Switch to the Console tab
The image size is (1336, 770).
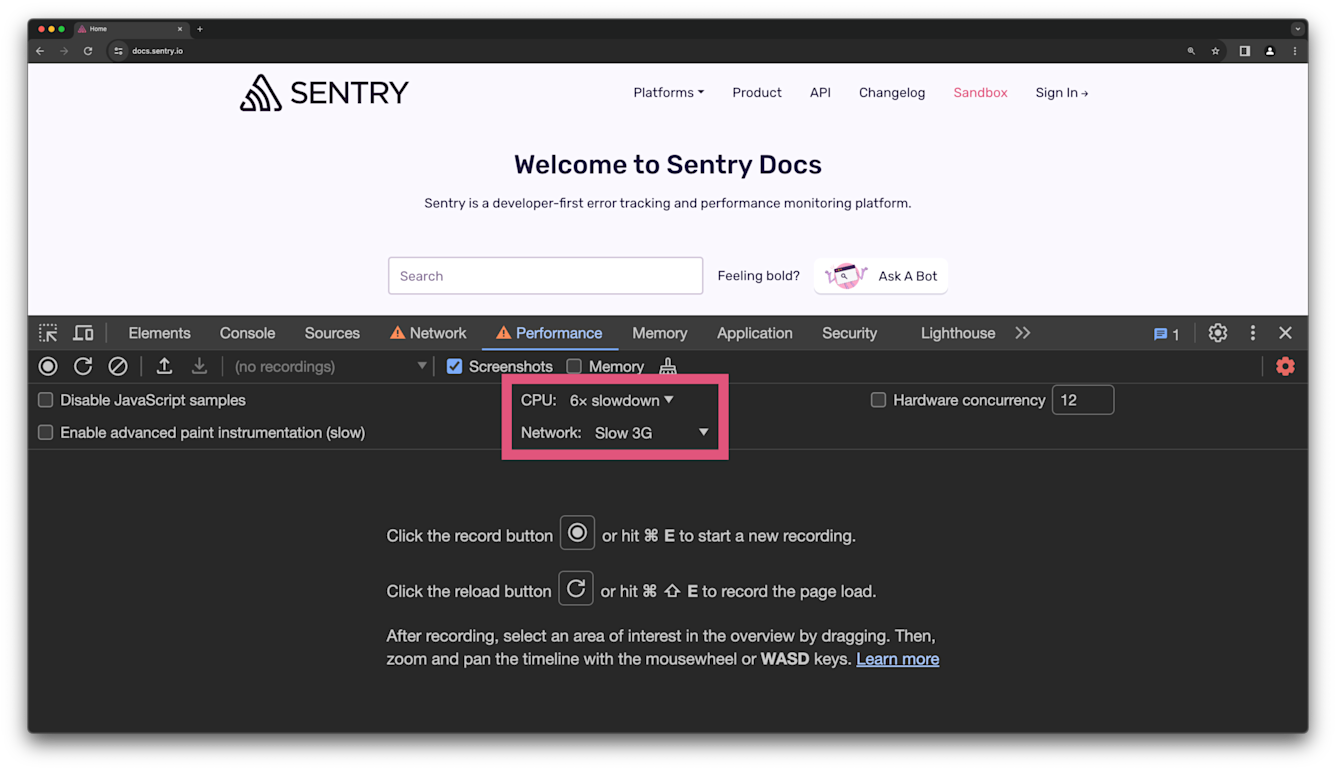[x=247, y=333]
